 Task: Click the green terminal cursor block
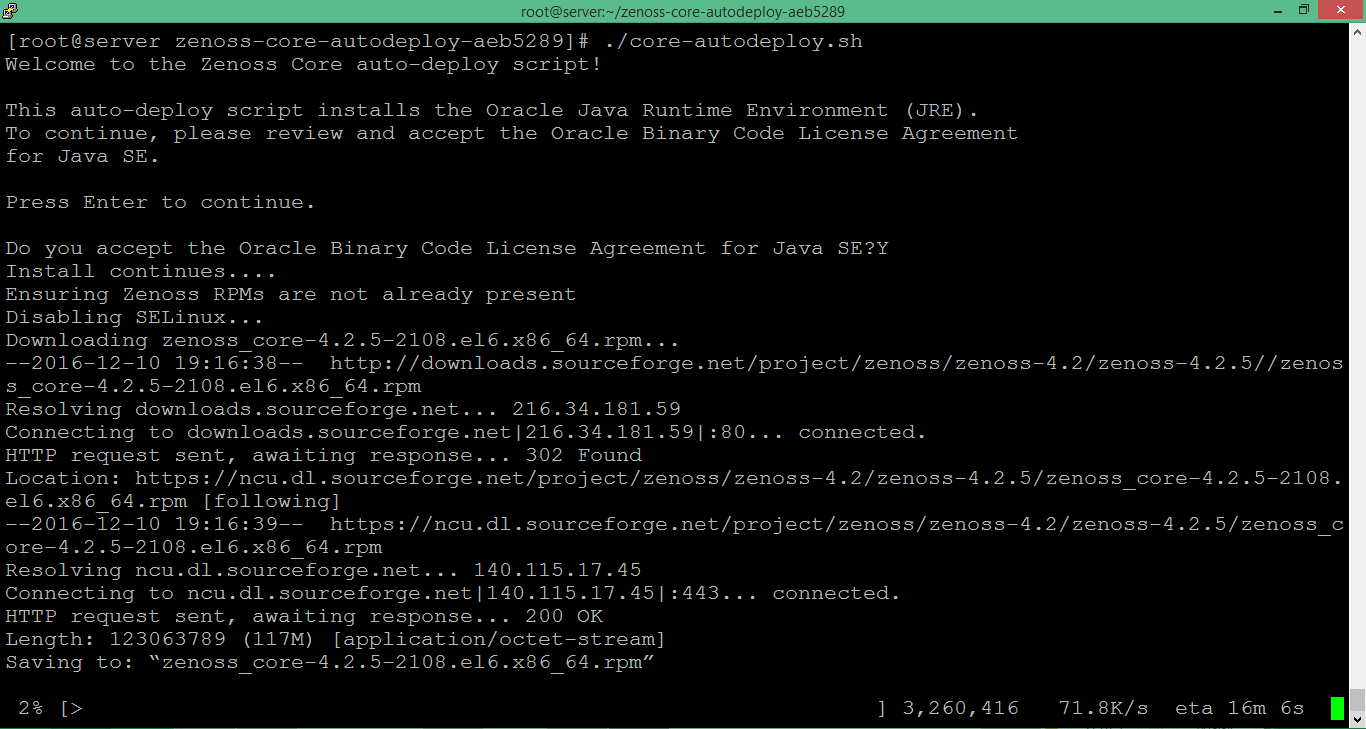click(x=1337, y=709)
